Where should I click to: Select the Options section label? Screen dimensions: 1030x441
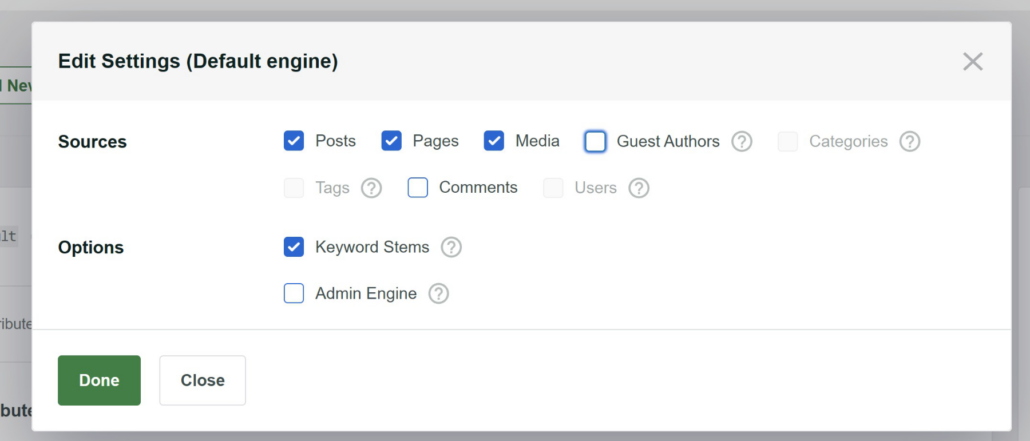[x=91, y=248]
